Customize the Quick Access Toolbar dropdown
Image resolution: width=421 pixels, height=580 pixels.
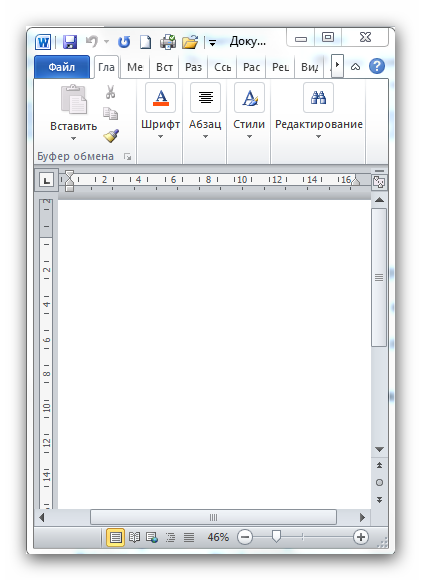[x=212, y=43]
